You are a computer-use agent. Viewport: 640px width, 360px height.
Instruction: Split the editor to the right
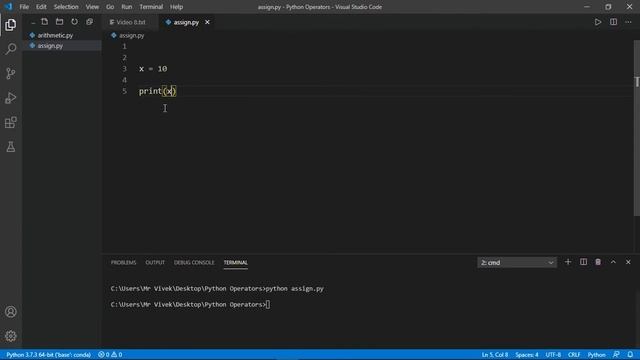click(613, 22)
